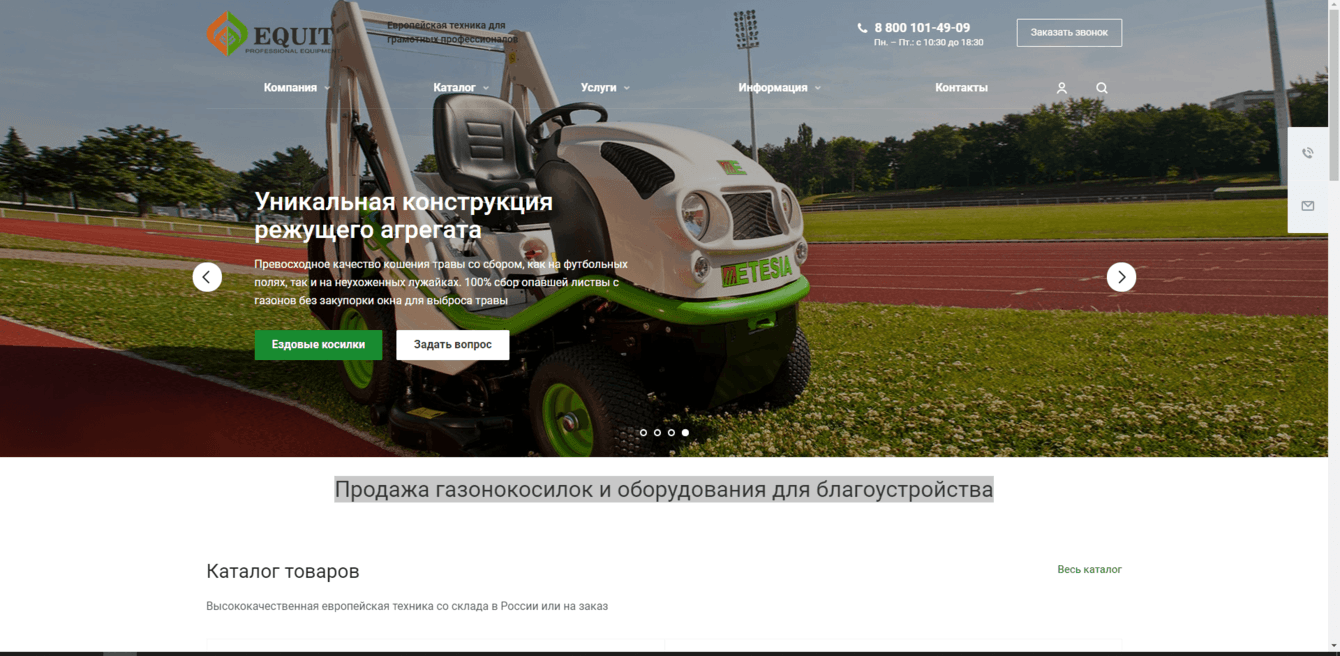Go to previous slide arrow
This screenshot has width=1340, height=656.
pyautogui.click(x=207, y=277)
